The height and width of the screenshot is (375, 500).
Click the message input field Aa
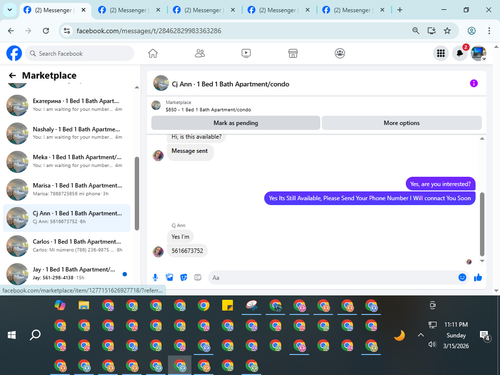[333, 278]
